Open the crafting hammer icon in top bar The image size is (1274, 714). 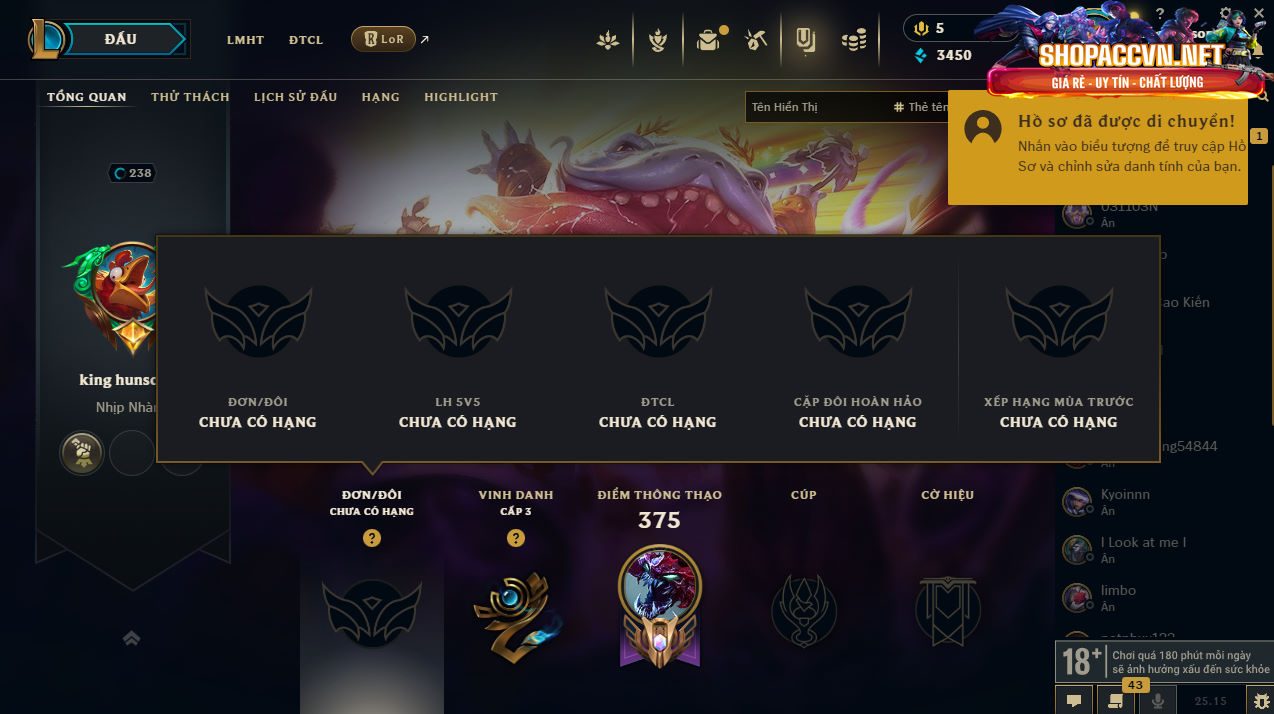[x=755, y=40]
